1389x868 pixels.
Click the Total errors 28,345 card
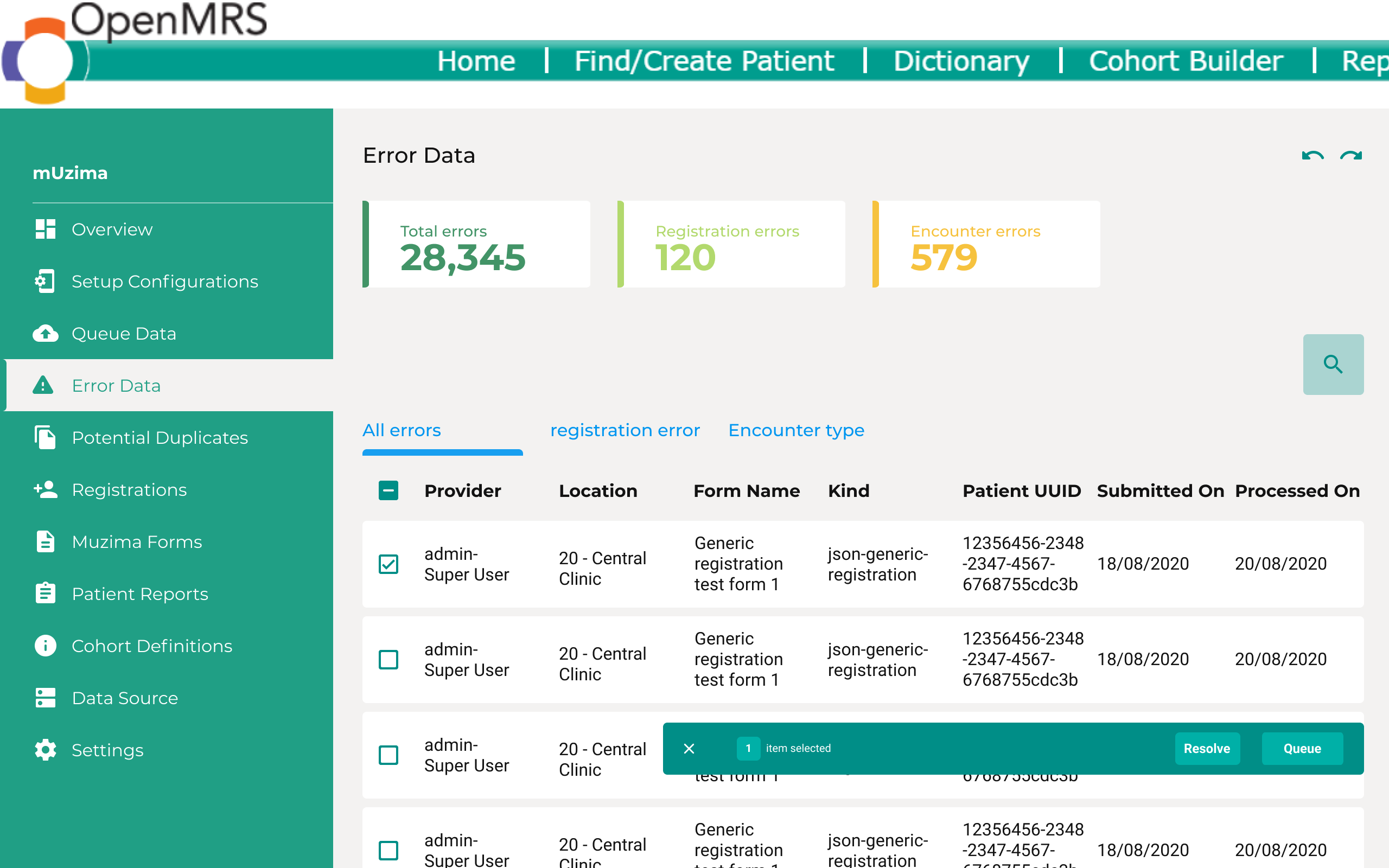tap(476, 244)
